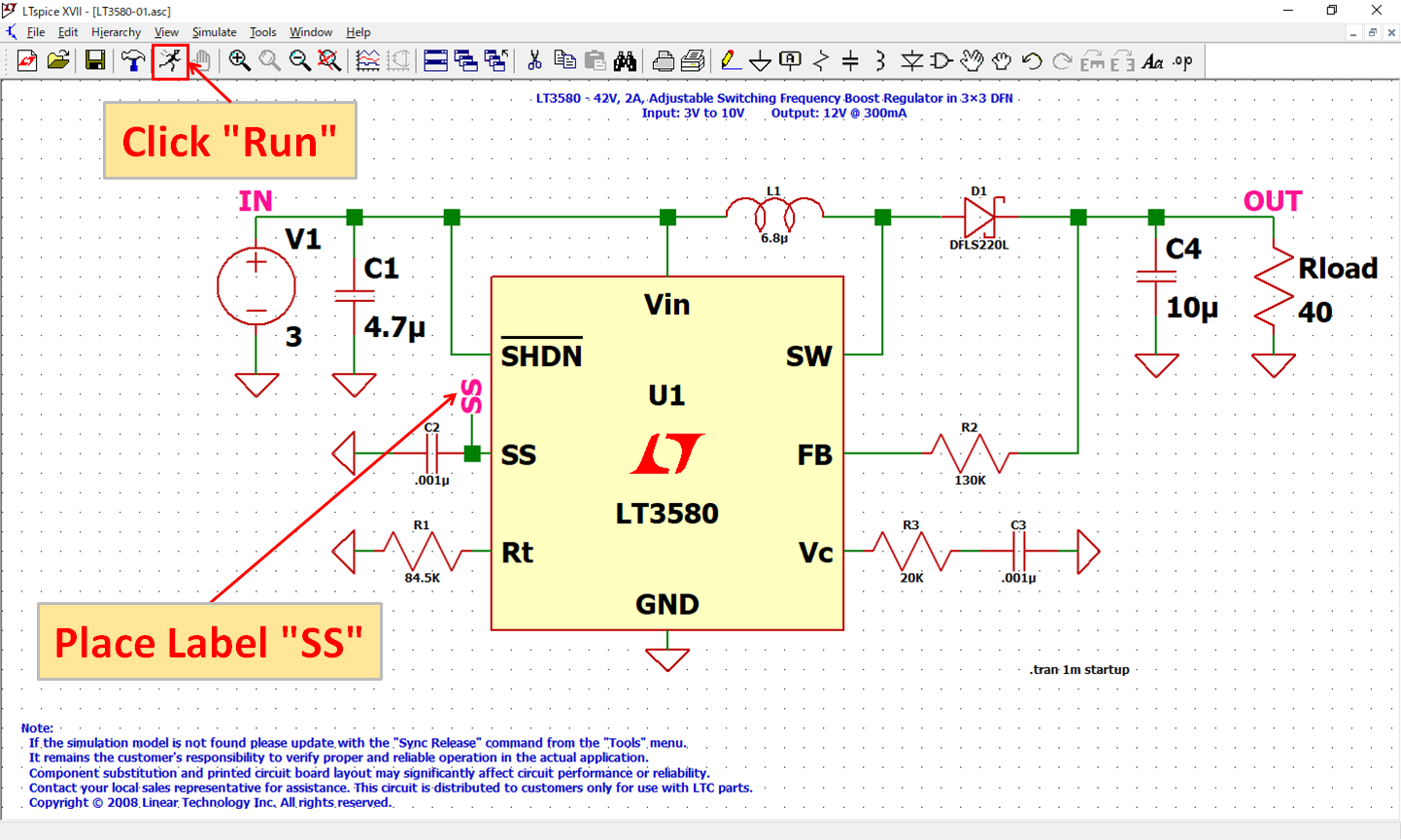
Task: Click the pink 'IN' net label
Action: click(256, 201)
